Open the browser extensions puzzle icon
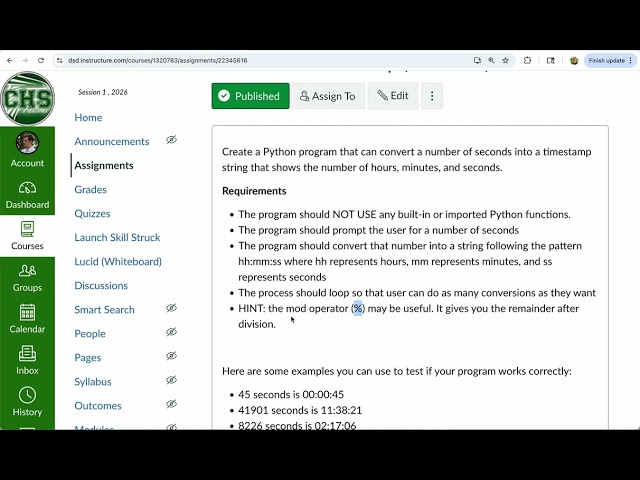 tap(527, 60)
